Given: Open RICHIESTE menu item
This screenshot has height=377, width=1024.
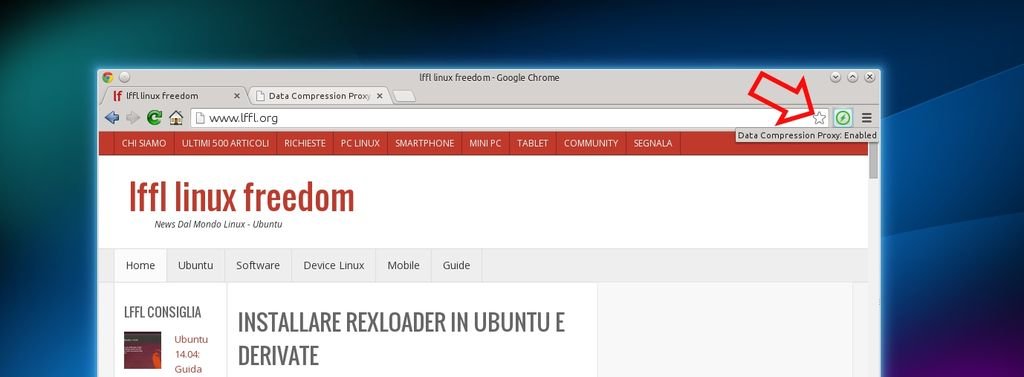Looking at the screenshot, I should point(305,143).
